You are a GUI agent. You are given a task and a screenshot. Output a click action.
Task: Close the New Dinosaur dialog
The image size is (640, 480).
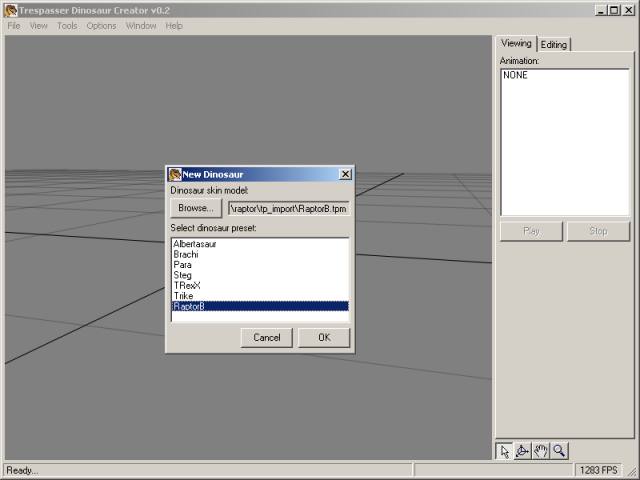(345, 174)
